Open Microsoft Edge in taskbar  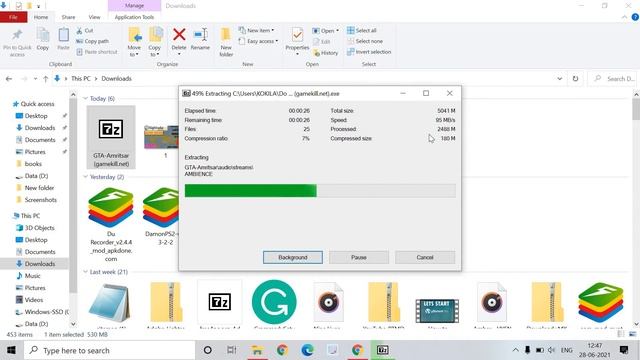pyautogui.click(x=307, y=350)
